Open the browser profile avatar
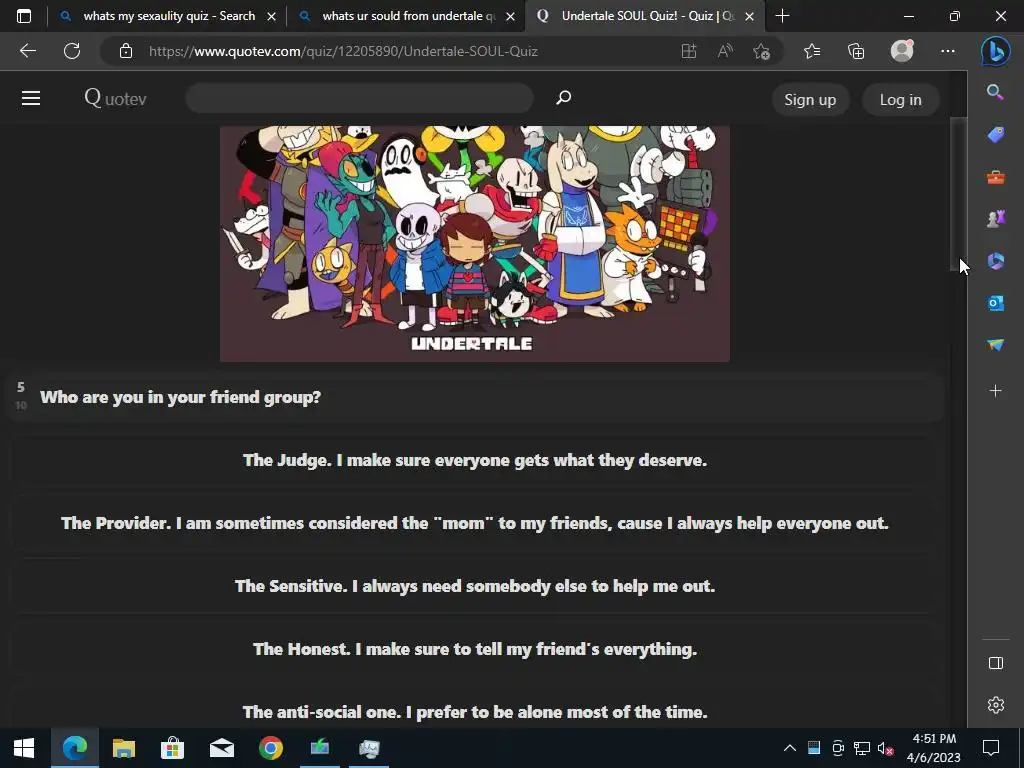Viewport: 1024px width, 768px height. tap(902, 51)
